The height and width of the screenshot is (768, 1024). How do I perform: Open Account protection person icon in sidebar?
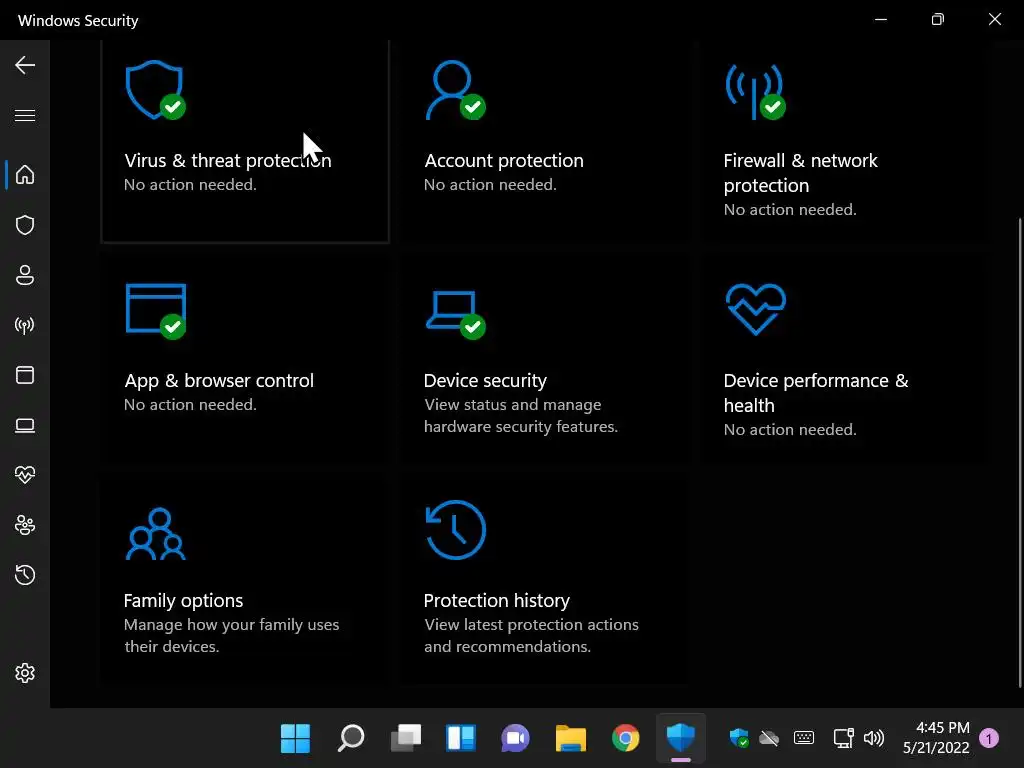25,275
